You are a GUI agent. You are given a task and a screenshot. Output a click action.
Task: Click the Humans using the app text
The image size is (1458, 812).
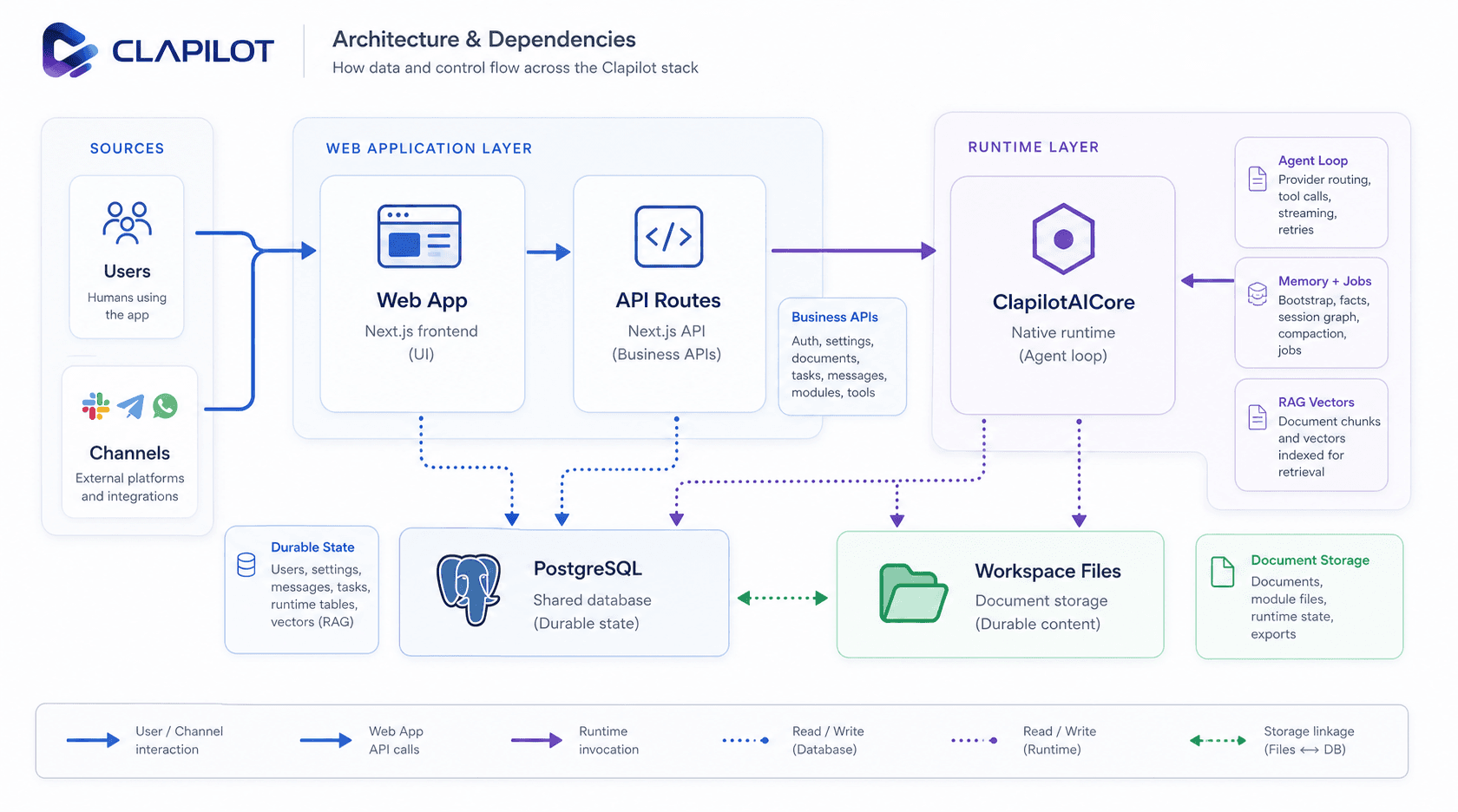coord(127,306)
